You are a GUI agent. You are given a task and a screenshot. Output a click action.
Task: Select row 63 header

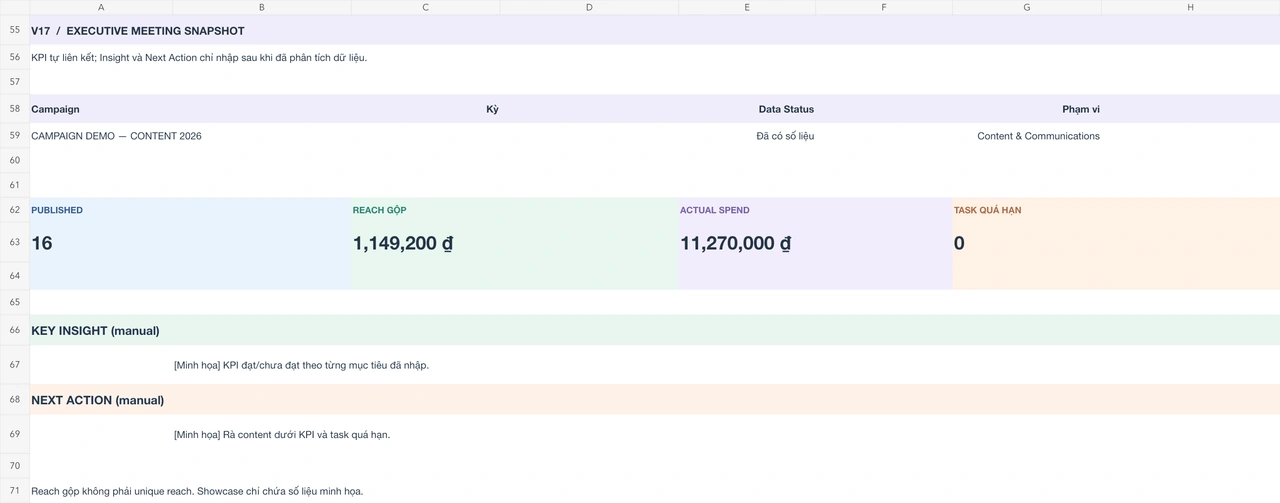click(x=15, y=242)
